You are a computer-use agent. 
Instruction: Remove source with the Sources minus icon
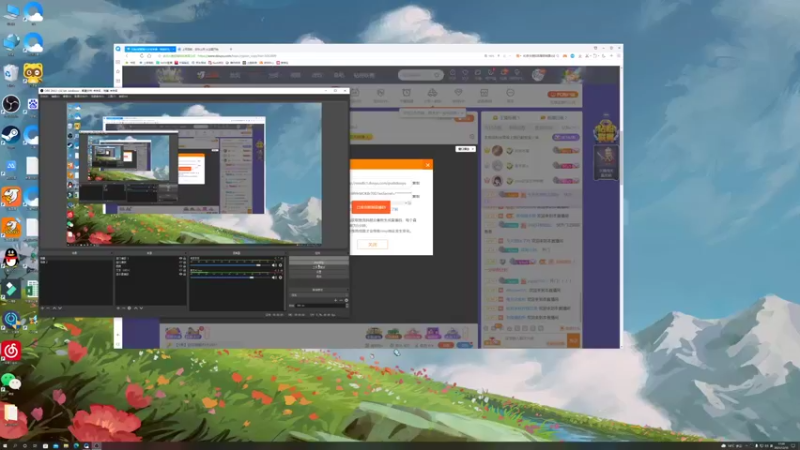(x=123, y=308)
